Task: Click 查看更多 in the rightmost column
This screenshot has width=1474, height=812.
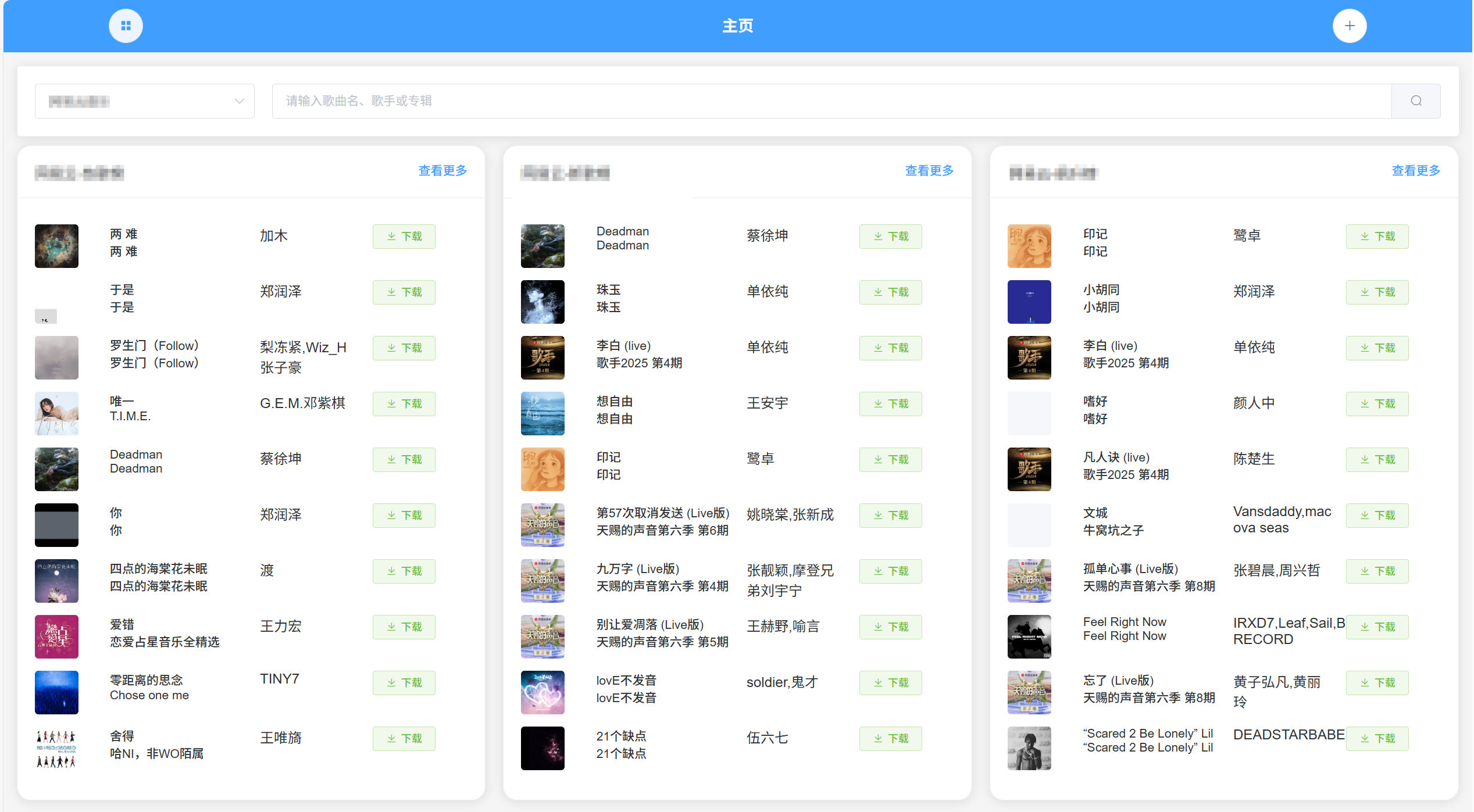Action: pyautogui.click(x=1415, y=170)
